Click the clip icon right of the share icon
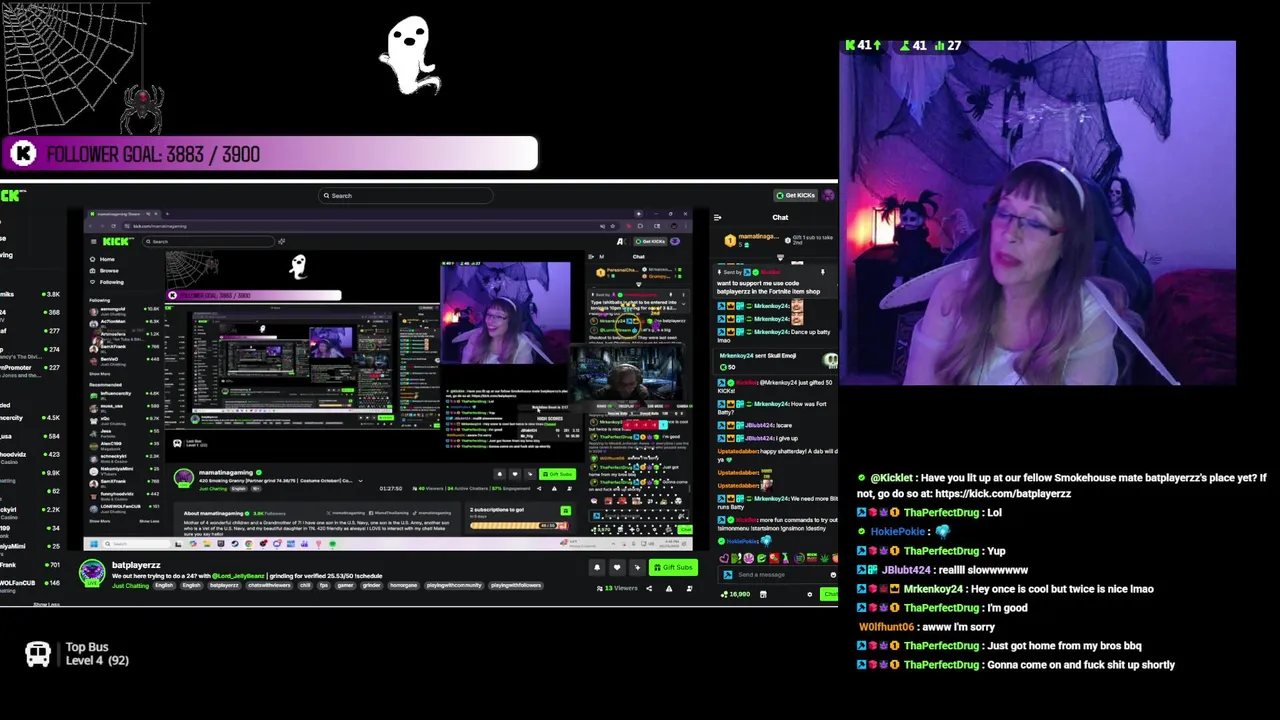Image resolution: width=1280 pixels, height=720 pixels. pyautogui.click(x=669, y=588)
